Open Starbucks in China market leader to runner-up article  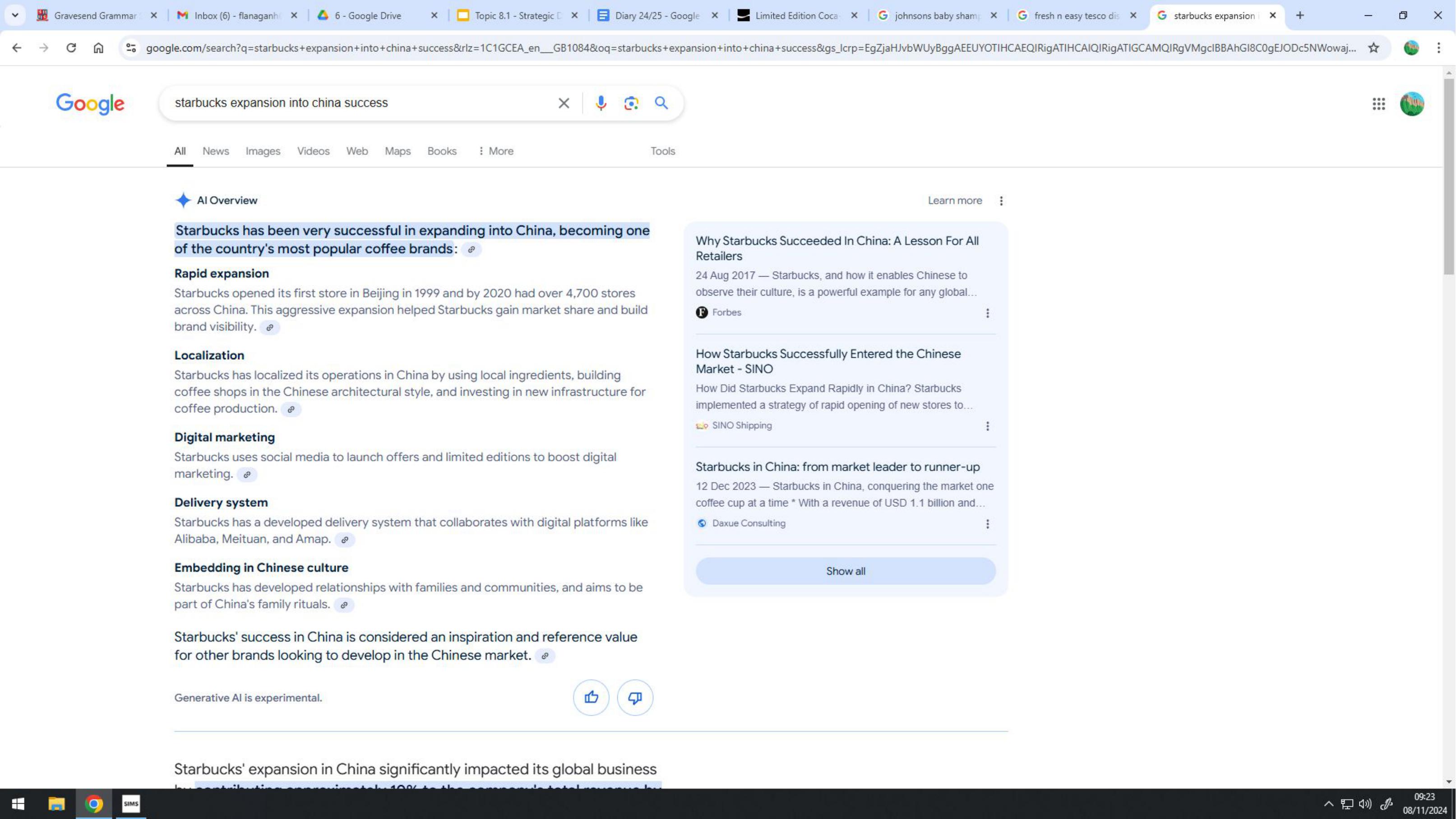(838, 467)
